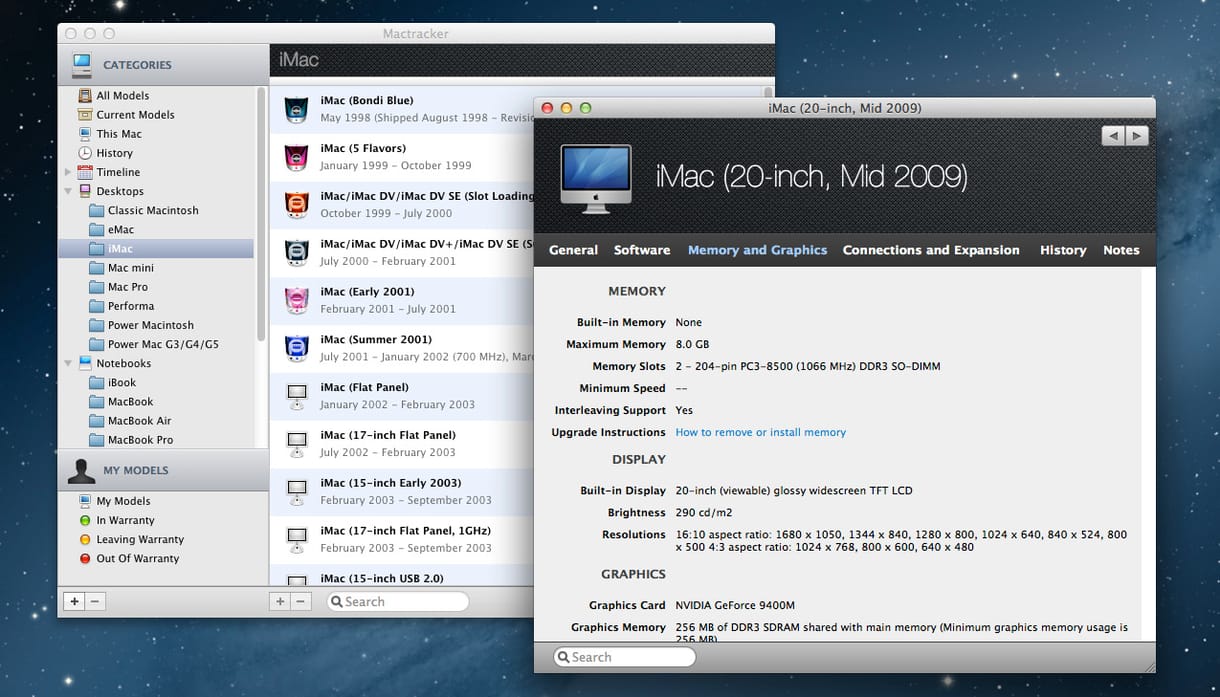Focus the search field in iMac detail window

625,657
